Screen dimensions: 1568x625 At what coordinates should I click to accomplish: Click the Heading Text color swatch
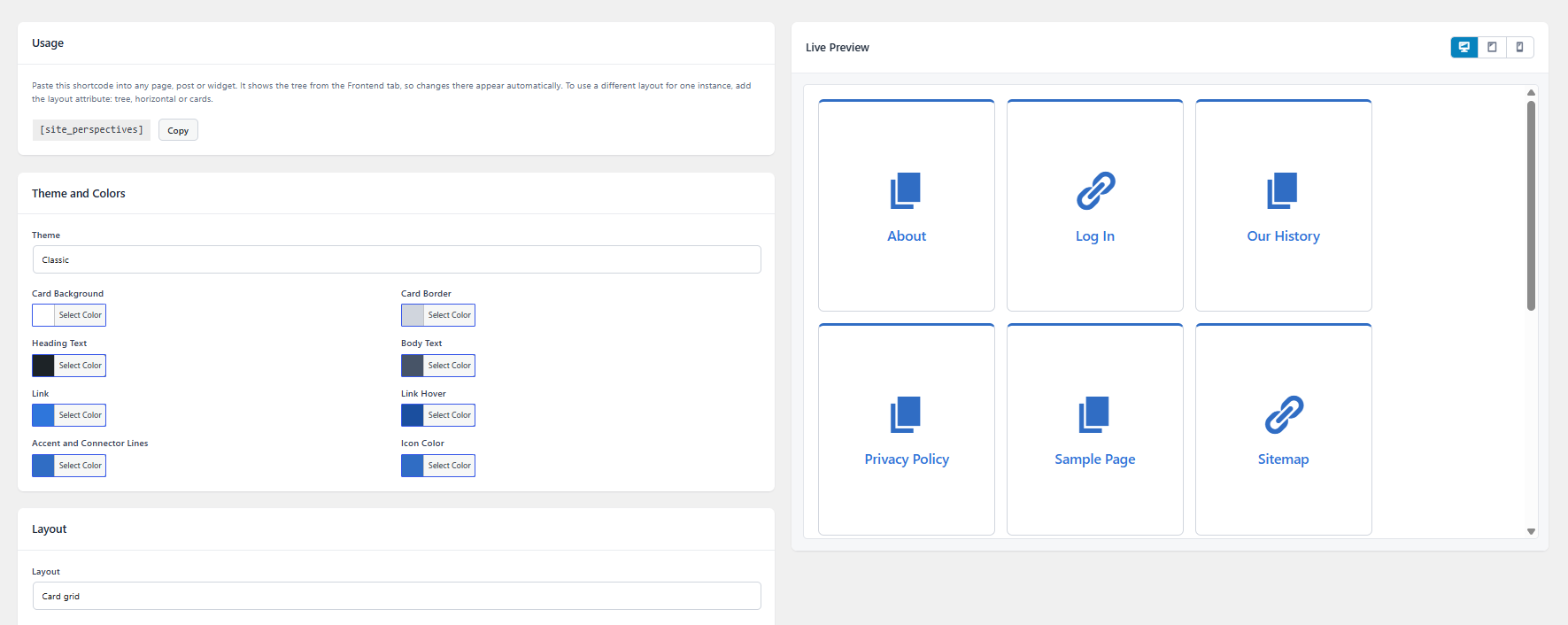(x=43, y=366)
